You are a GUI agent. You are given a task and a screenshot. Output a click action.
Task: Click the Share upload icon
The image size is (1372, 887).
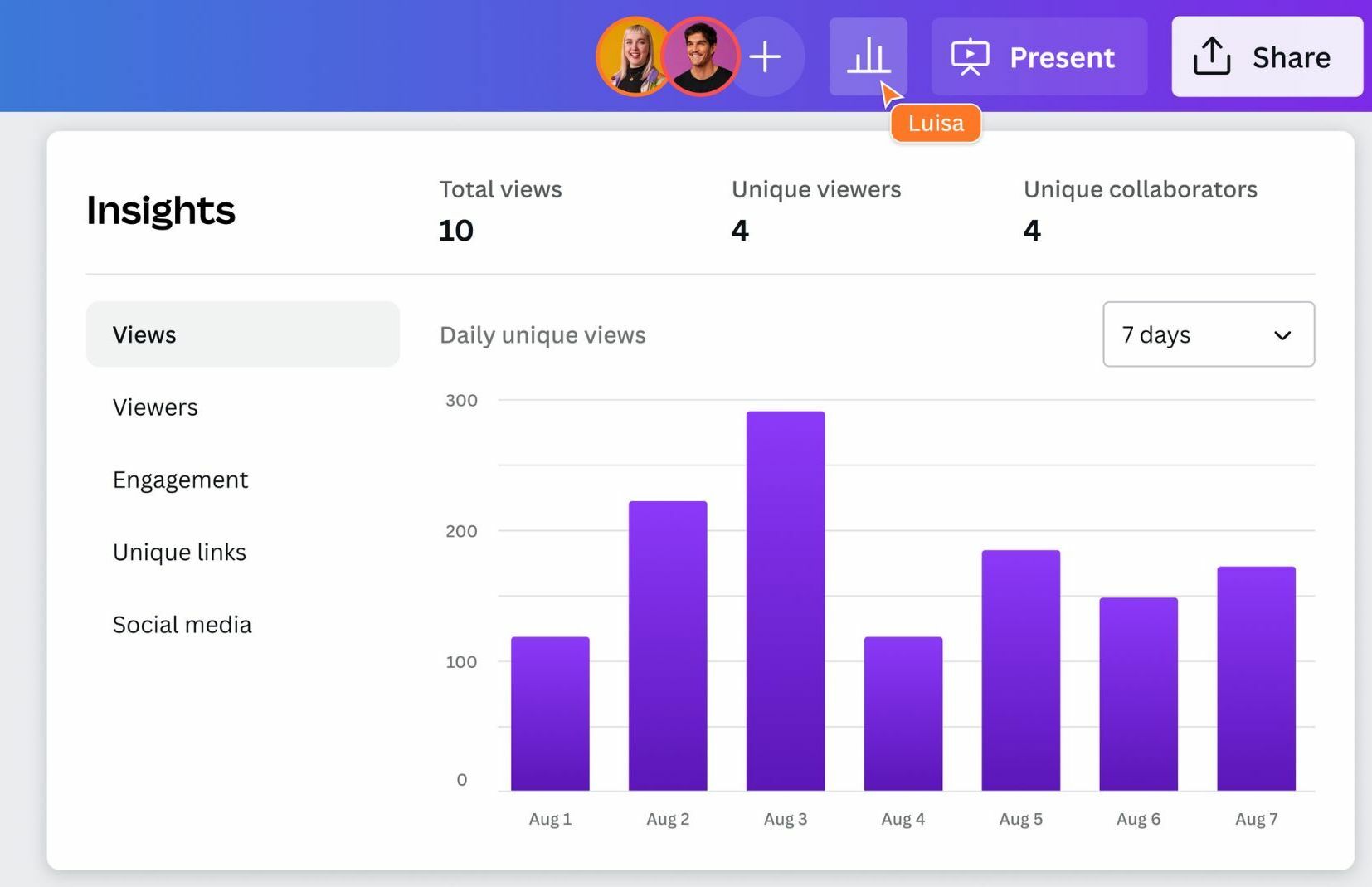pos(1213,56)
